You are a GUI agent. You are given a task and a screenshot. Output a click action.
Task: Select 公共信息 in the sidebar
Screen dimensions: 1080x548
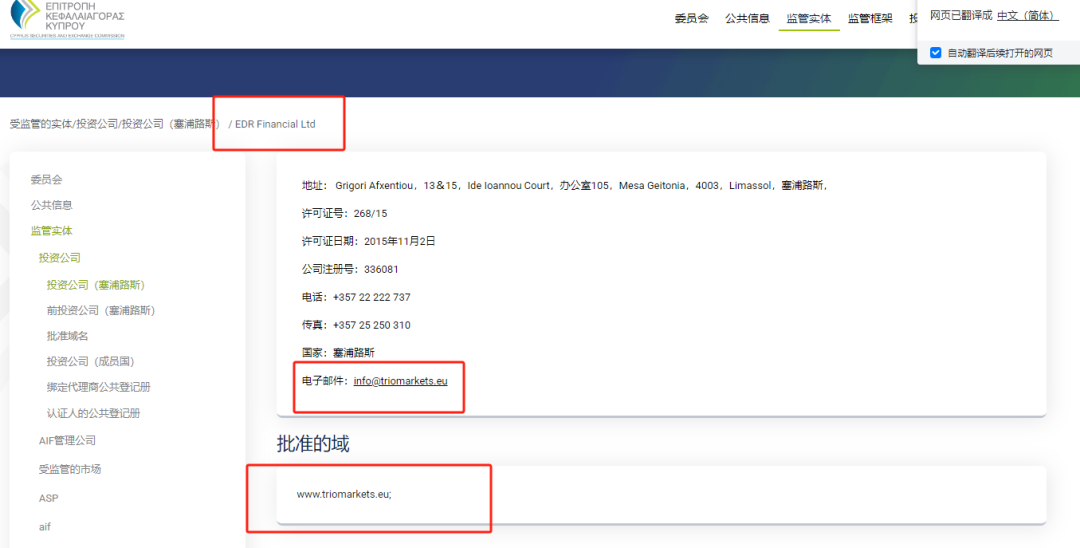52,204
